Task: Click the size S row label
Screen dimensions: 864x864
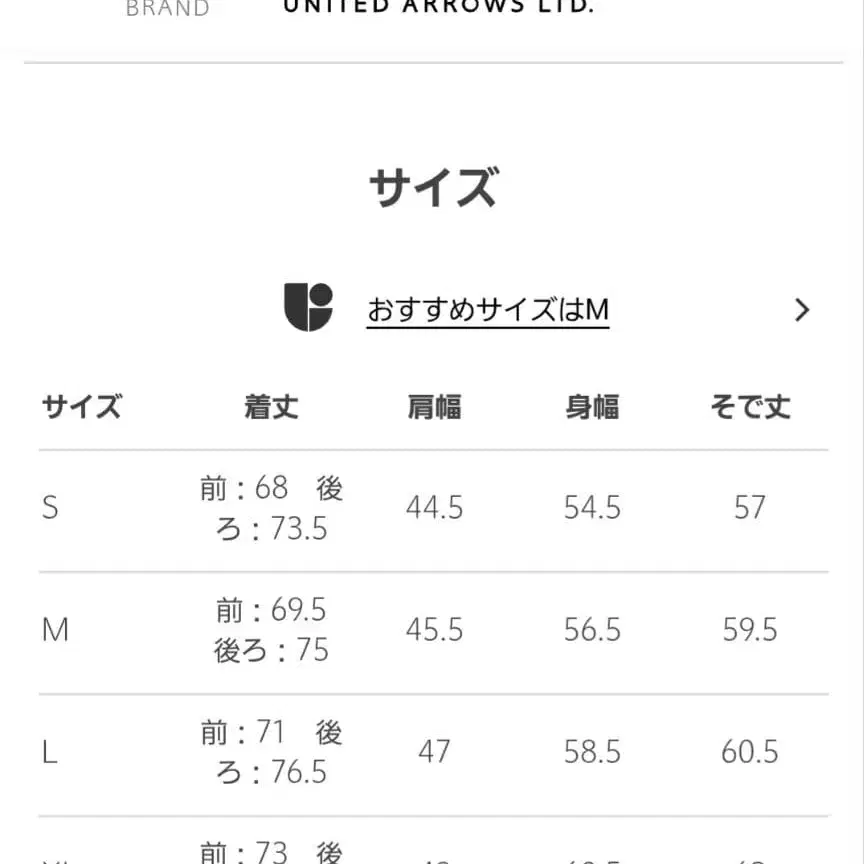Action: (50, 508)
